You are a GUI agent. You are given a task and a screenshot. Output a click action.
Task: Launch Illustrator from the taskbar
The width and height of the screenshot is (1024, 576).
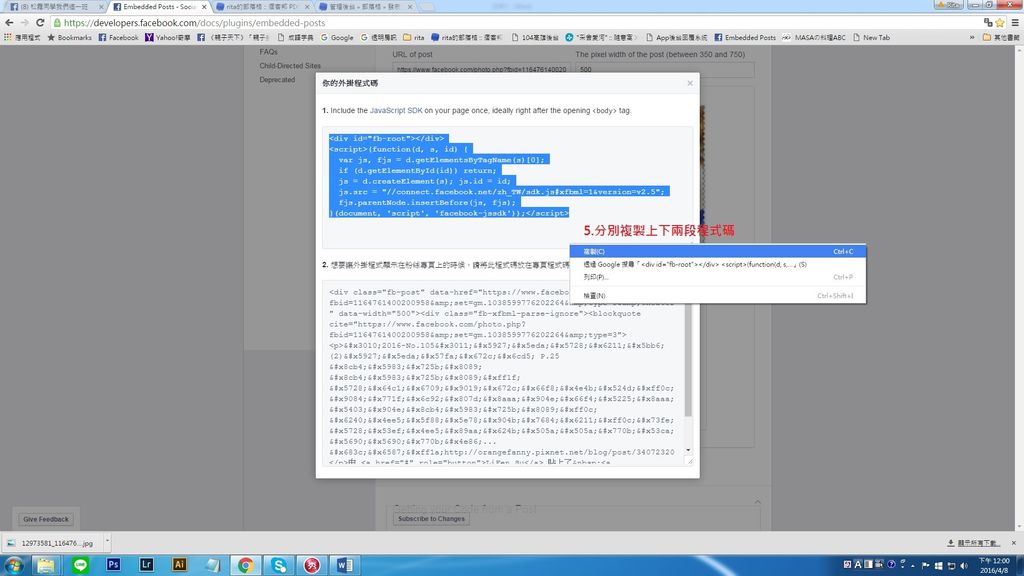tap(180, 565)
